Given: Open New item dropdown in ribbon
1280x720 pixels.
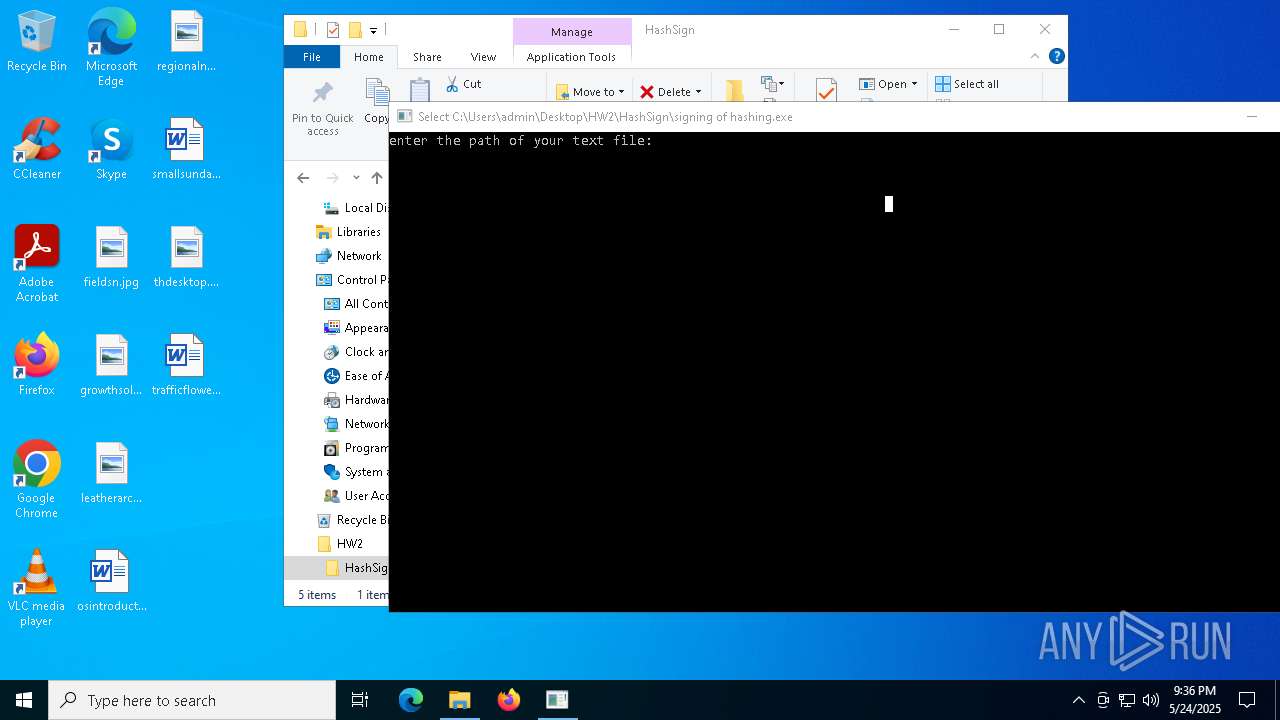Looking at the screenshot, I should point(773,84).
